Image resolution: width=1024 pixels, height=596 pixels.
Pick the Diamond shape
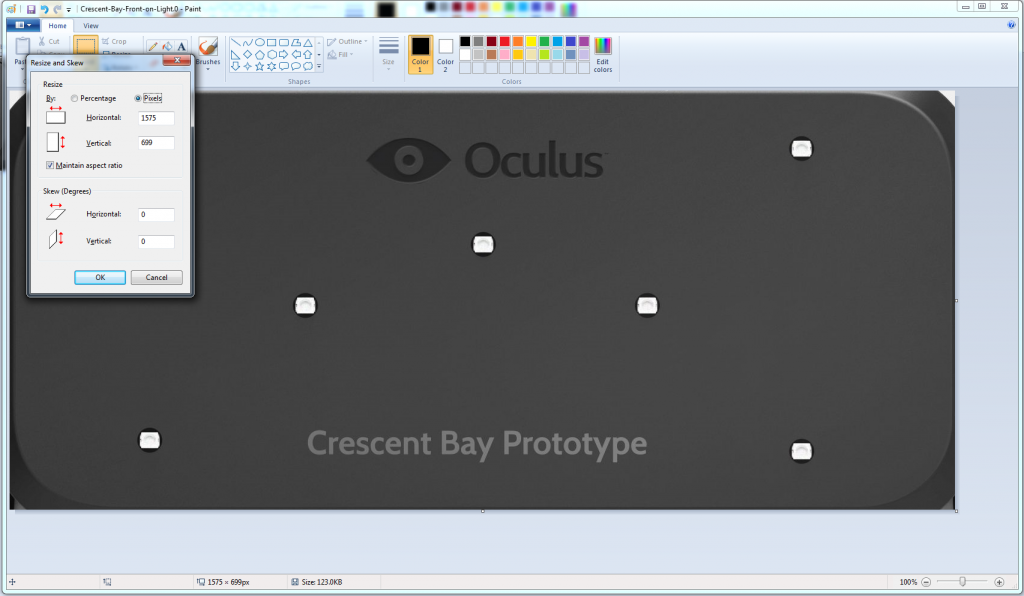coord(248,55)
